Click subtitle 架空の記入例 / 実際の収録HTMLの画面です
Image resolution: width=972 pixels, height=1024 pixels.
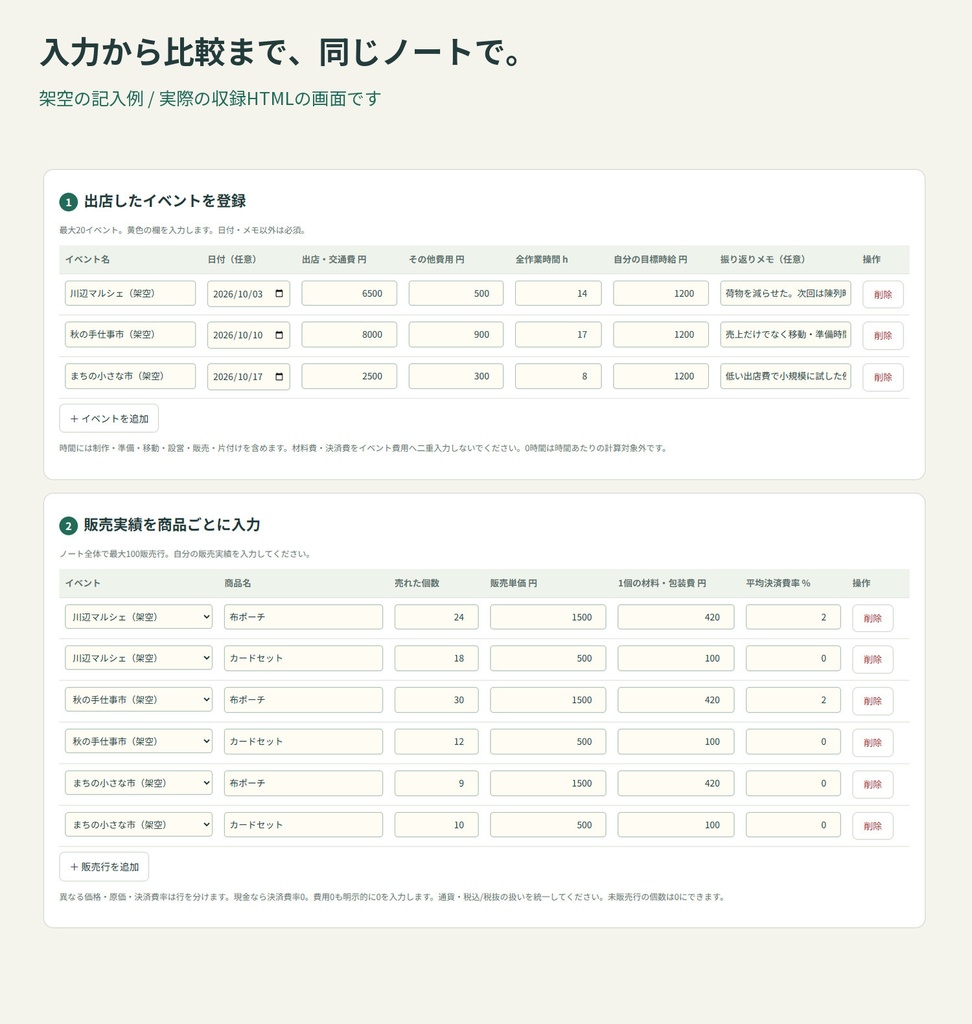click(x=210, y=99)
